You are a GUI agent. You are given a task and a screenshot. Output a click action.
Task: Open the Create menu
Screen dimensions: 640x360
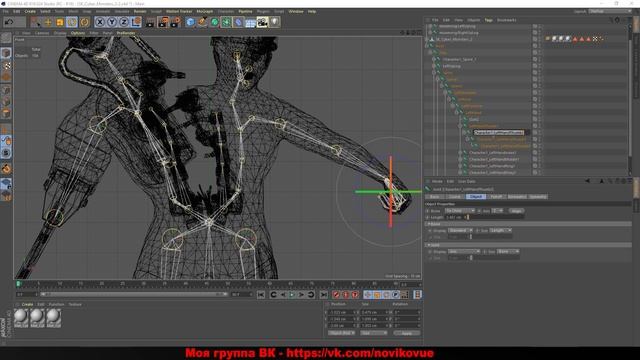pyautogui.click(x=30, y=11)
